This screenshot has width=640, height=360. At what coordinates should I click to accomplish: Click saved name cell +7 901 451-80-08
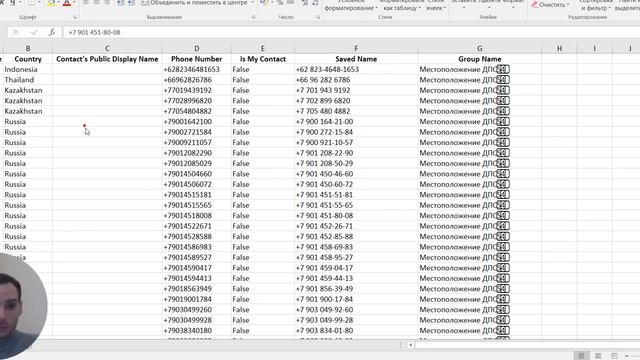coord(356,216)
